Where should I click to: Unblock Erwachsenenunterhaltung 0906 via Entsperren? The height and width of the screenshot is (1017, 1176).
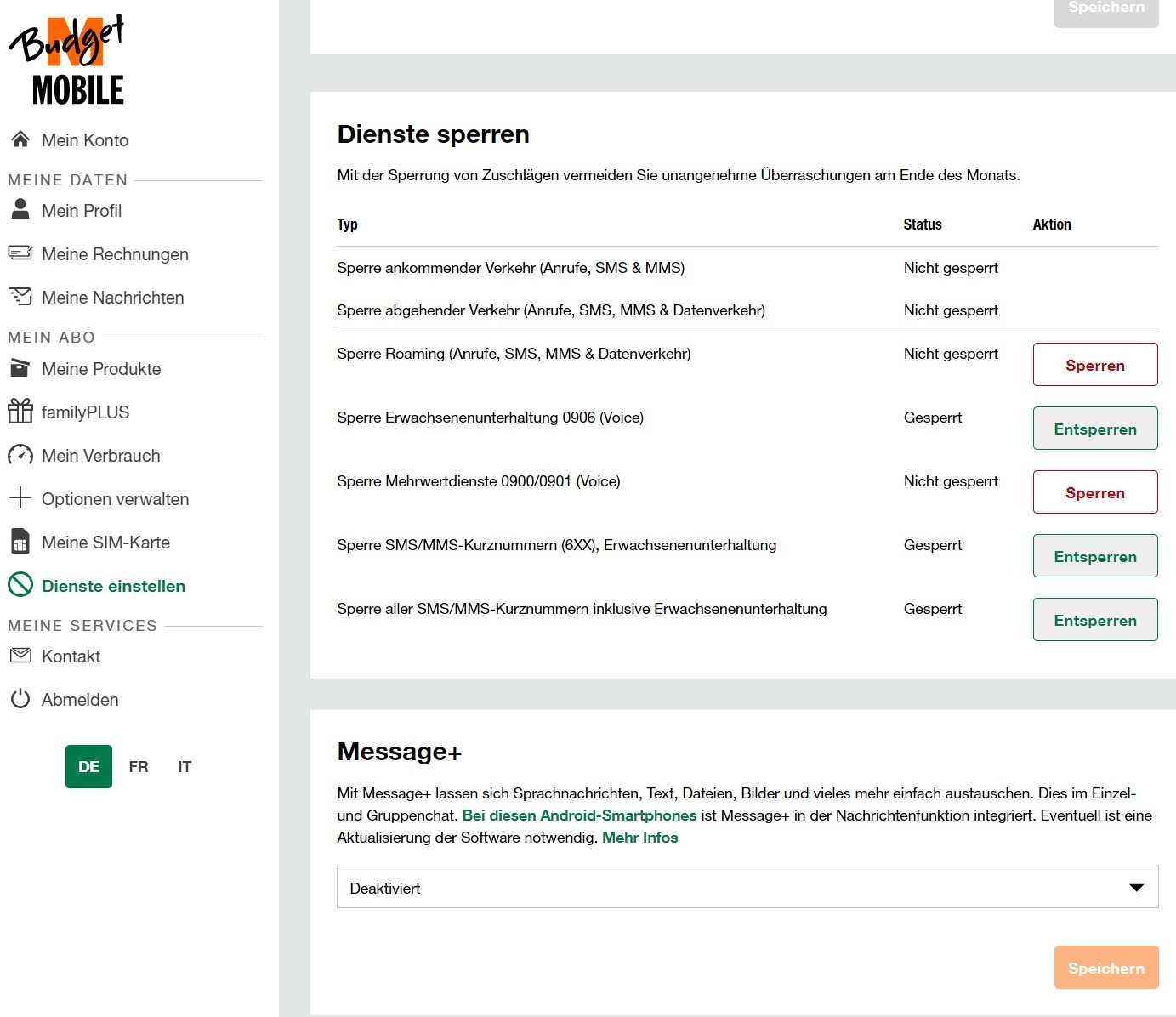(x=1094, y=429)
